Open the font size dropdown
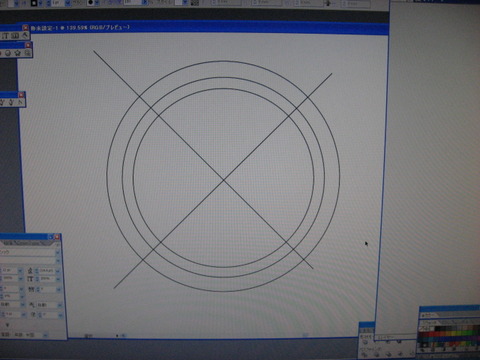480x360 pixels. pyautogui.click(x=20, y=271)
